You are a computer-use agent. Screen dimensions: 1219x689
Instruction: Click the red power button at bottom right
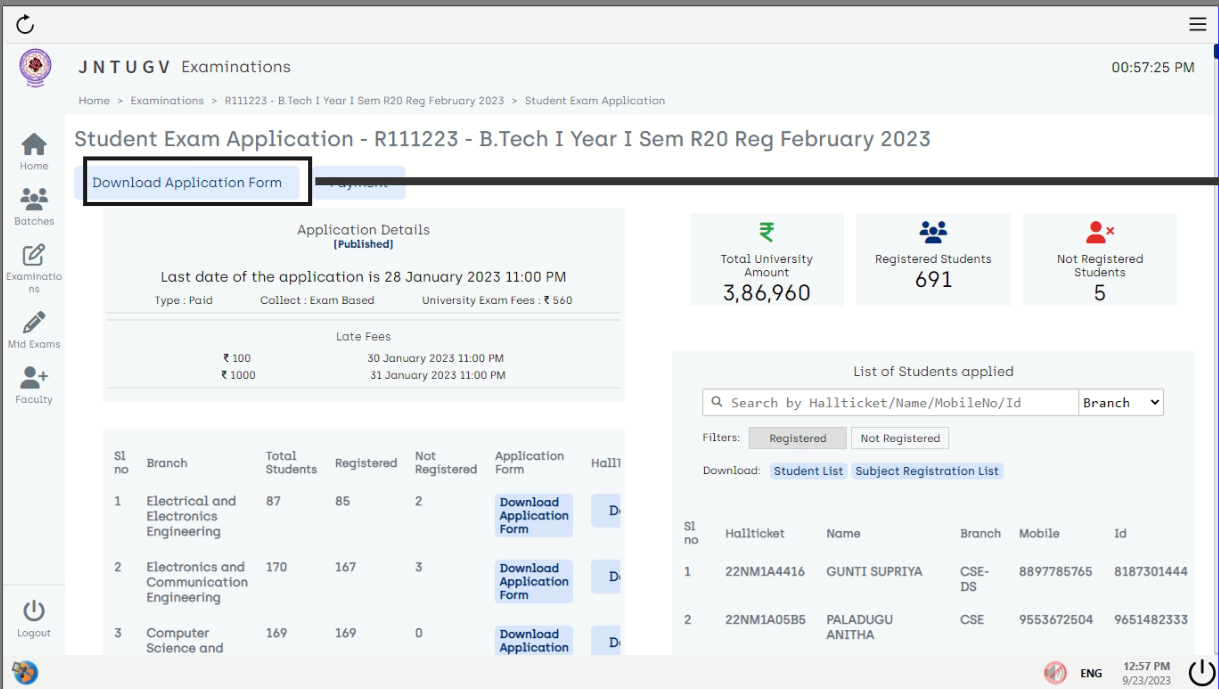(1199, 671)
